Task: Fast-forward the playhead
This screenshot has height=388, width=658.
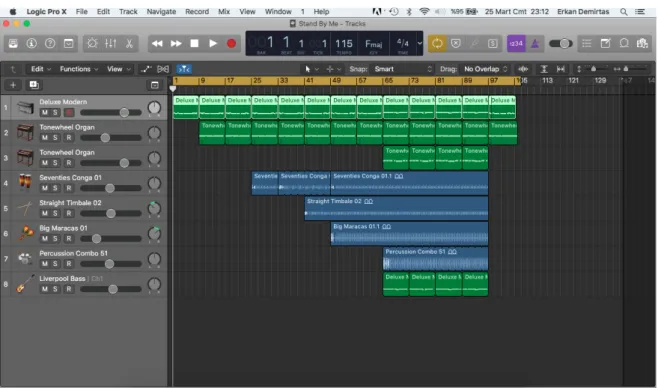Action: tap(176, 43)
